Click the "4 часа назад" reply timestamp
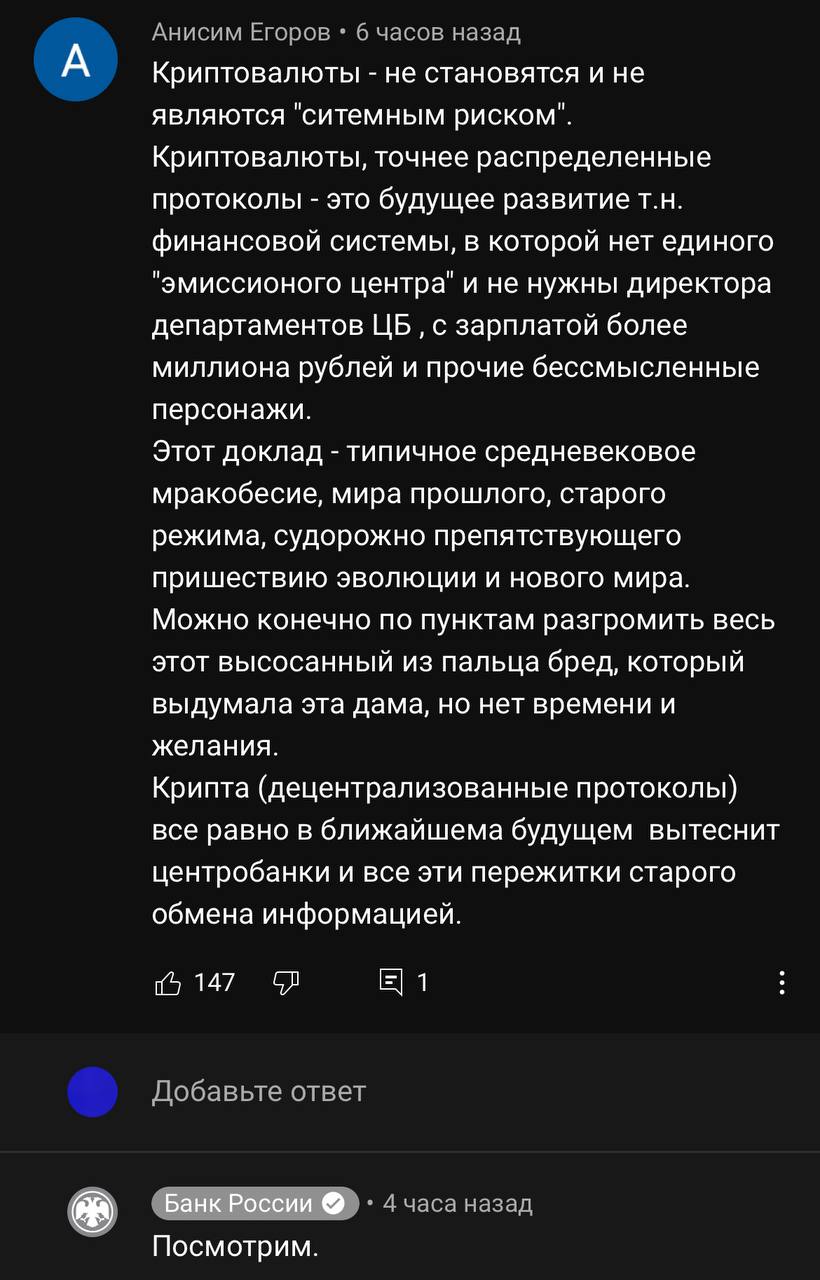The height and width of the screenshot is (1280, 820). (458, 1203)
